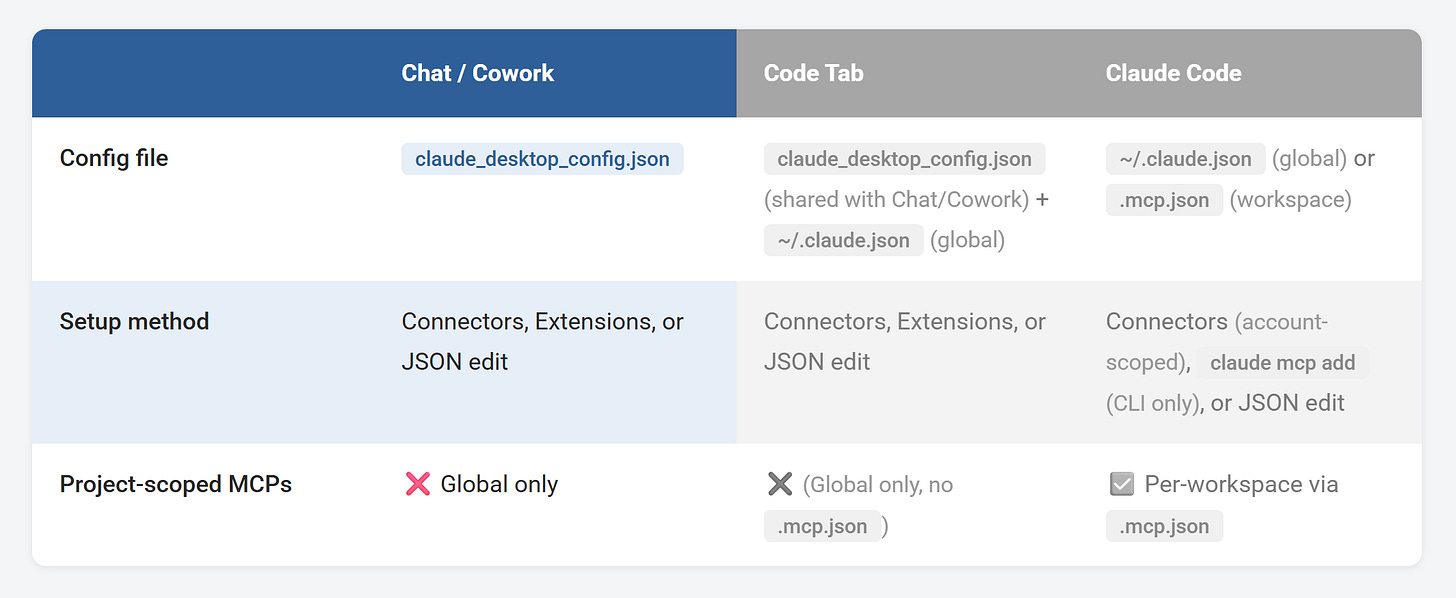Toggle the Global only X mark for Chat/Cowork

tap(419, 484)
